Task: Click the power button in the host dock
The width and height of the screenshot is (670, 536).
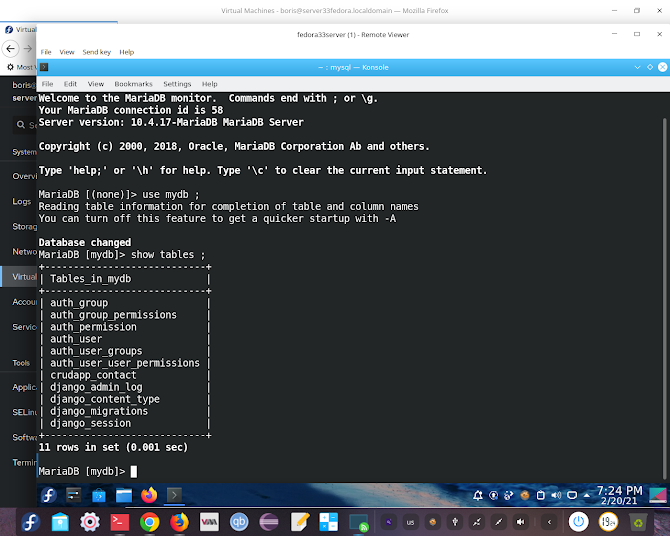Action: tap(579, 522)
